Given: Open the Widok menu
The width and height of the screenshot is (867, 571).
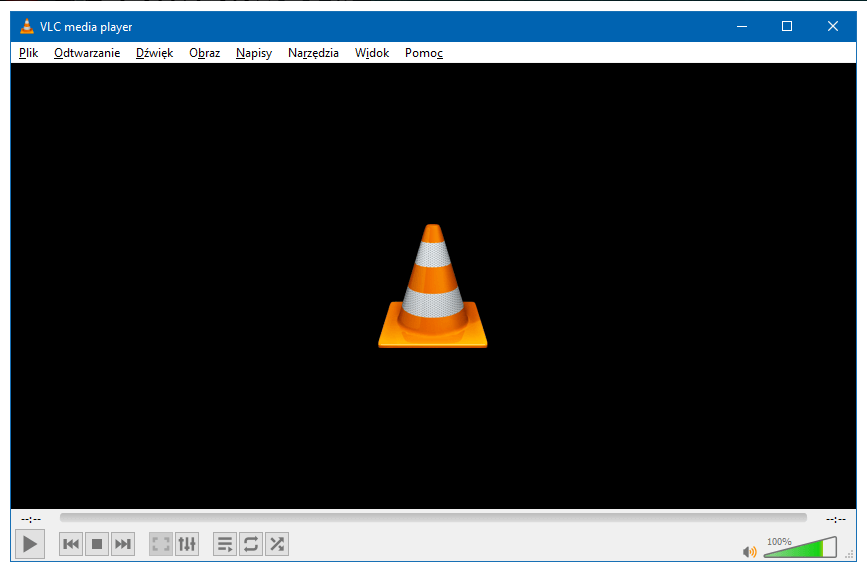Looking at the screenshot, I should tap(372, 53).
